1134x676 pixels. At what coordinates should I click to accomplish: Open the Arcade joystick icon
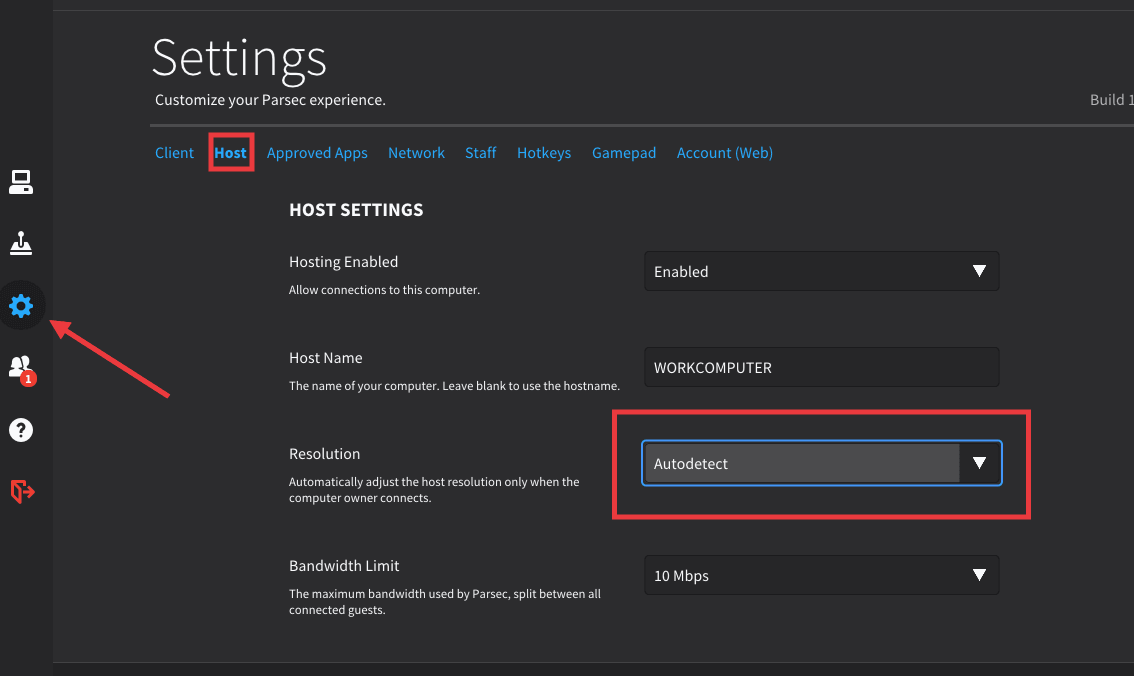[x=21, y=243]
